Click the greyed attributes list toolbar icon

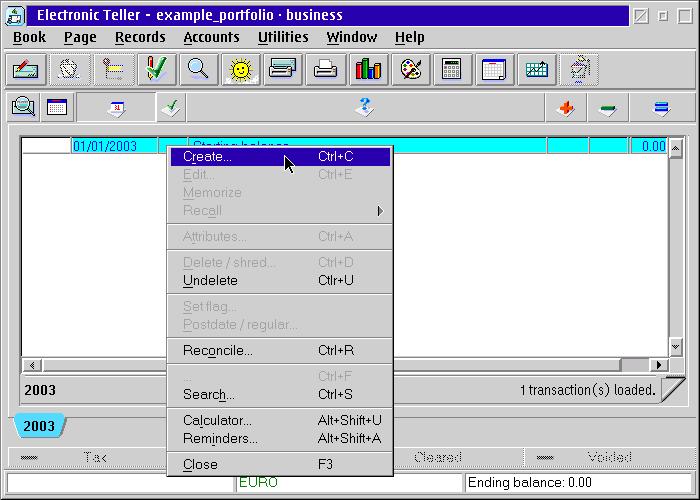point(113,70)
